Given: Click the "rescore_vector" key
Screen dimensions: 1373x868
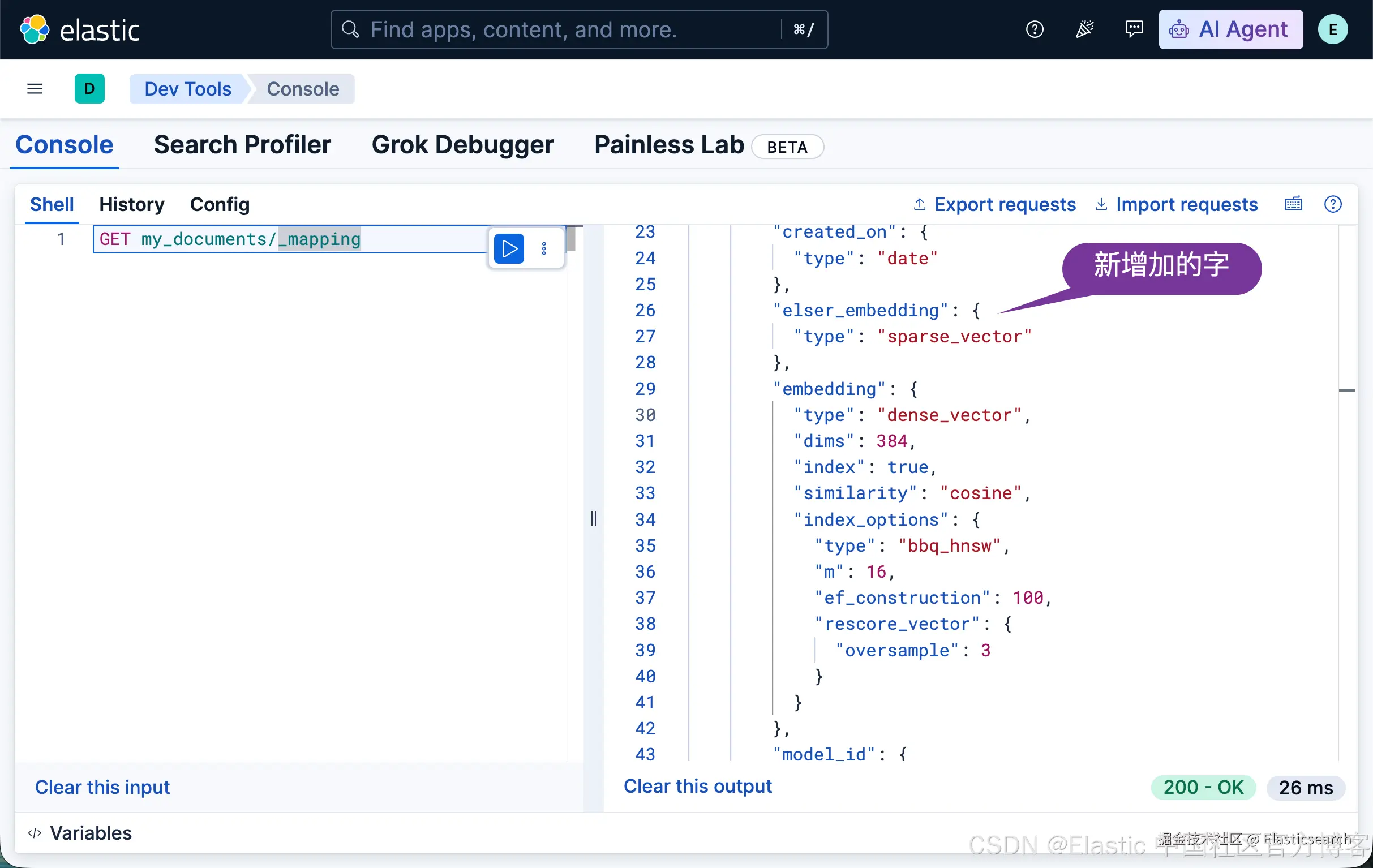Looking at the screenshot, I should [897, 624].
